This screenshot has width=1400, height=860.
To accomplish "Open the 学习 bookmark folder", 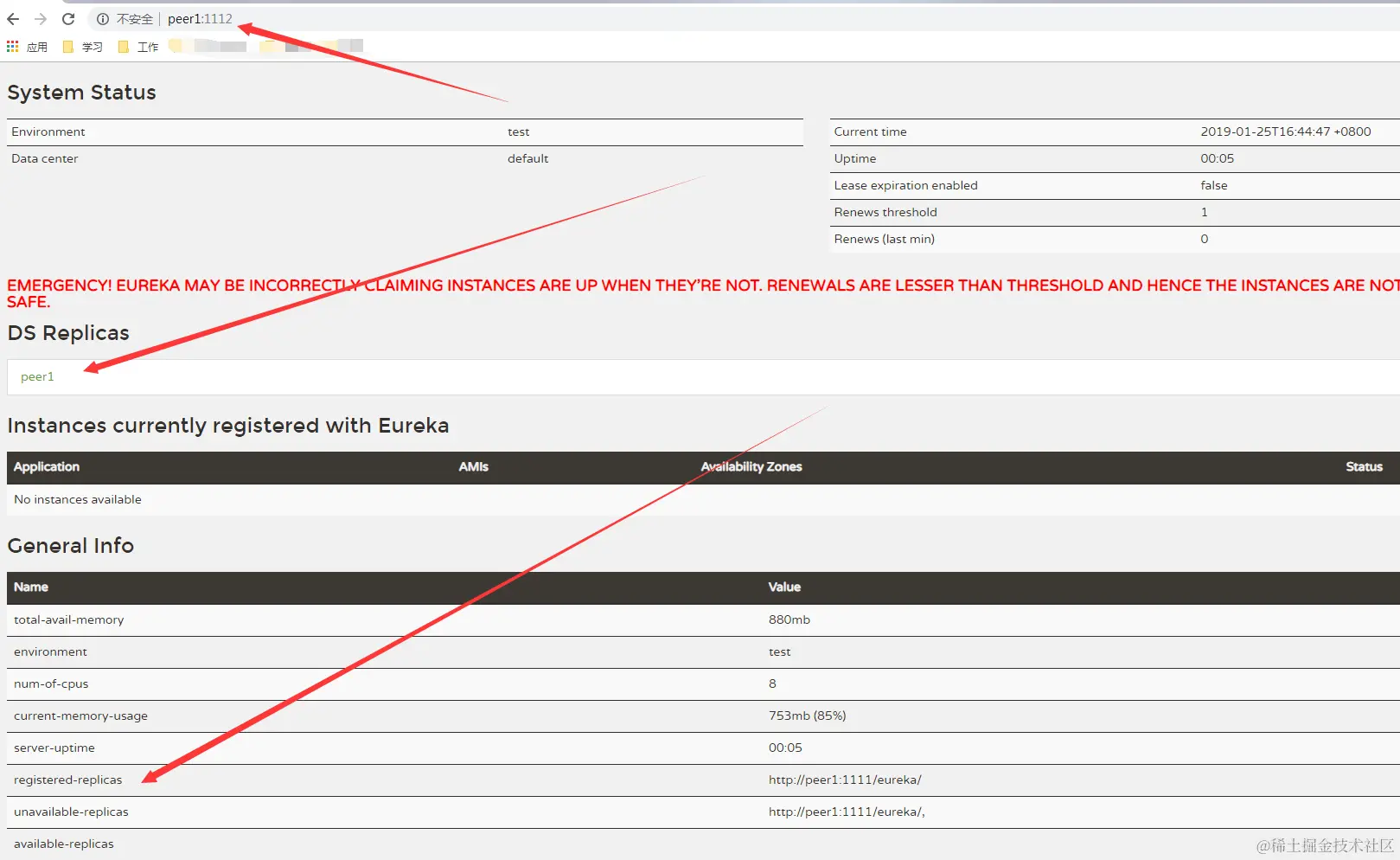I will click(83, 47).
